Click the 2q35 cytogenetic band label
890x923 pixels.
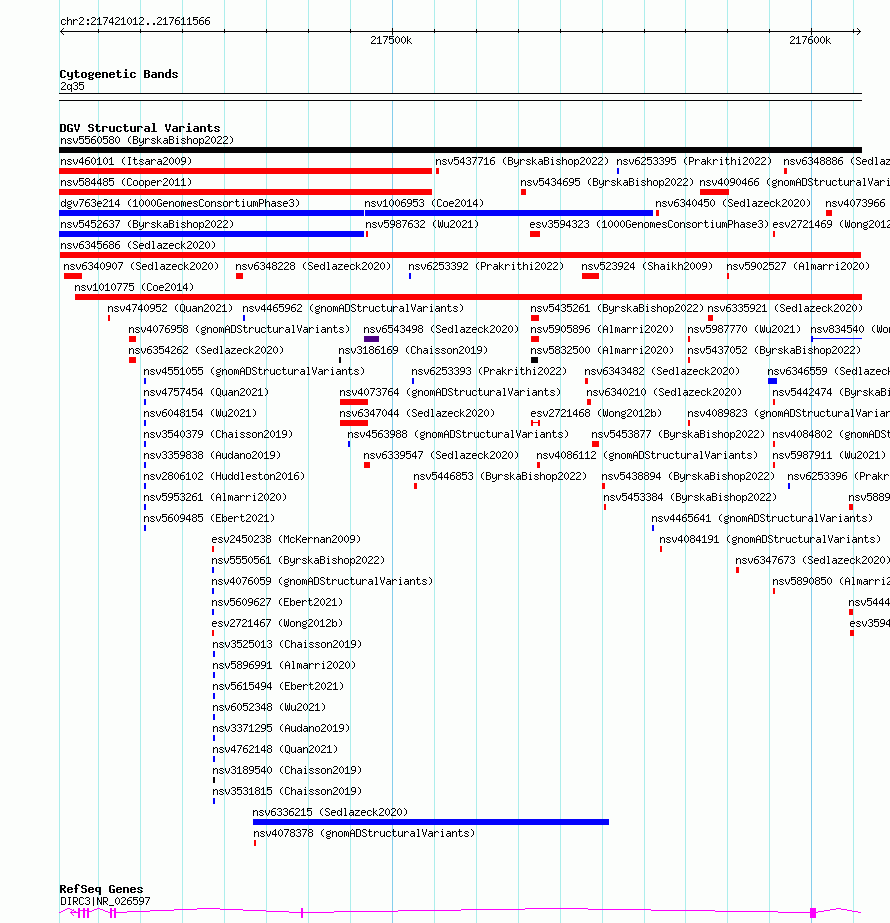pyautogui.click(x=72, y=87)
